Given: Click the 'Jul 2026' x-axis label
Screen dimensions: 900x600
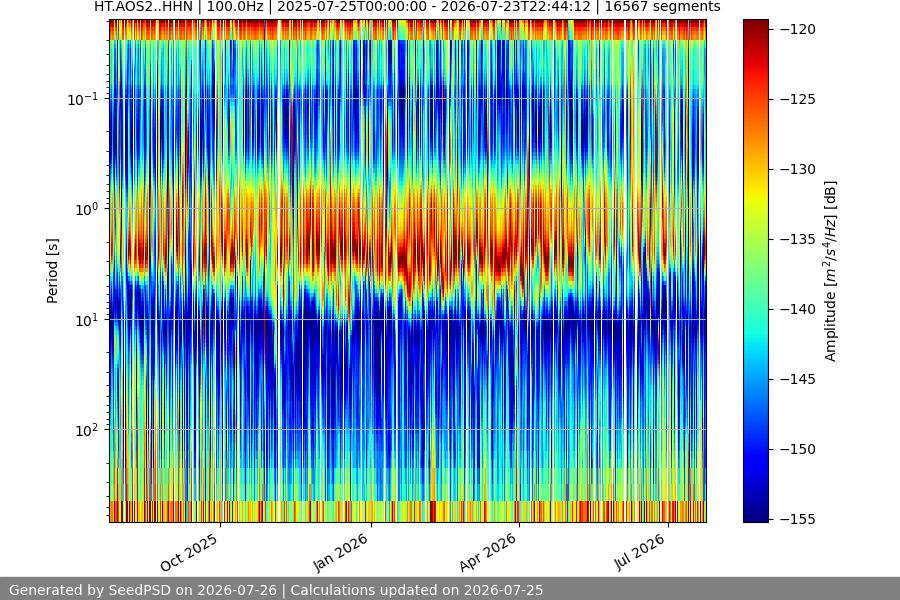Looking at the screenshot, I should [x=639, y=552].
